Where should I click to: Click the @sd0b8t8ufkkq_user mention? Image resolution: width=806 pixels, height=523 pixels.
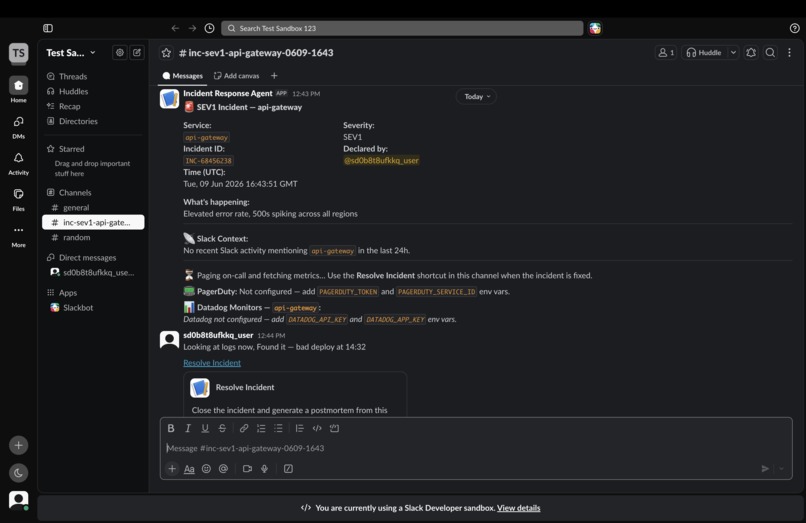pos(381,160)
